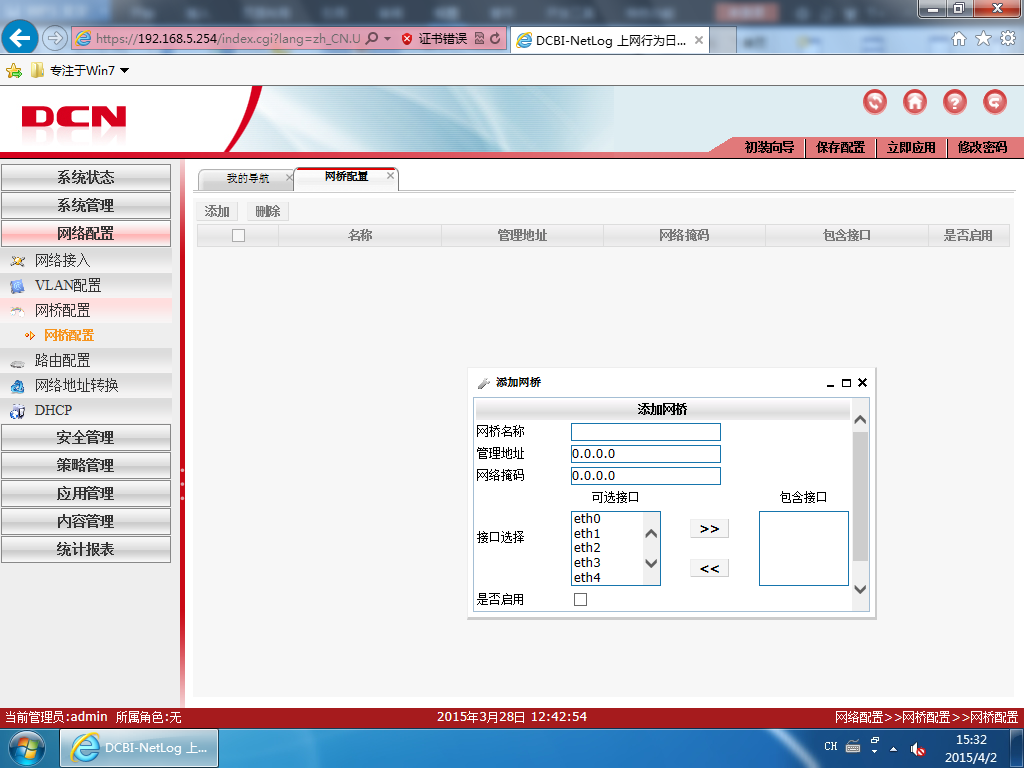
Task: Click the << remove interface button
Action: (709, 568)
